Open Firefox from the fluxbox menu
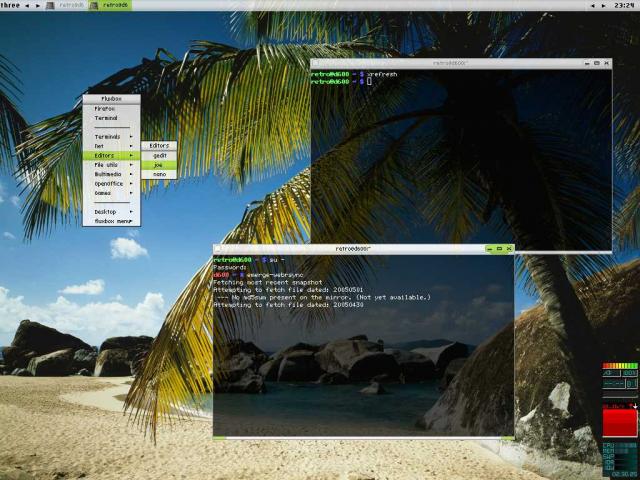 point(111,109)
